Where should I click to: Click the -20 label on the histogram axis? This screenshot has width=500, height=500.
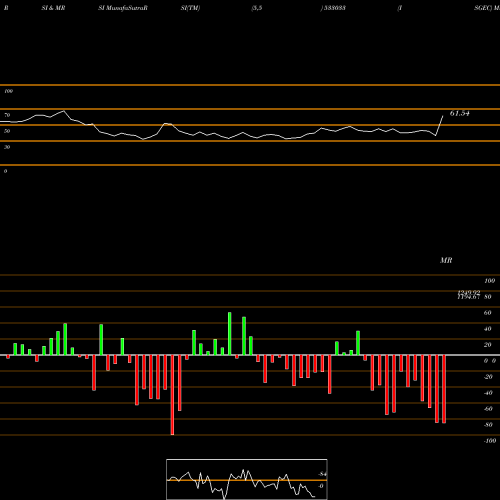point(488,377)
